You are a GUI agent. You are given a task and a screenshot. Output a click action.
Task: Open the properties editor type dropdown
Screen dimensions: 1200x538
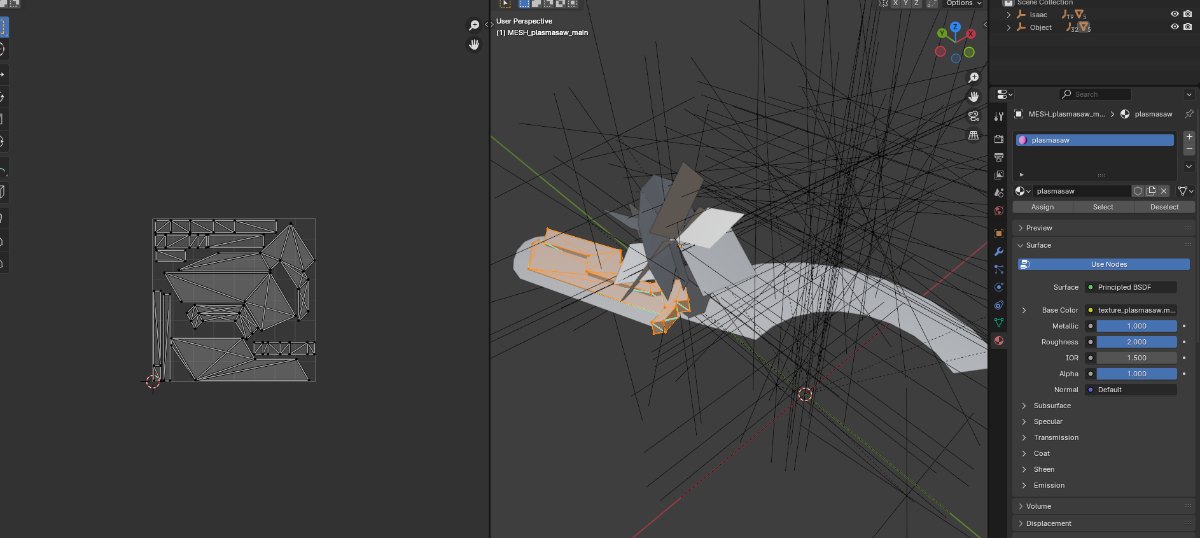(x=1005, y=94)
